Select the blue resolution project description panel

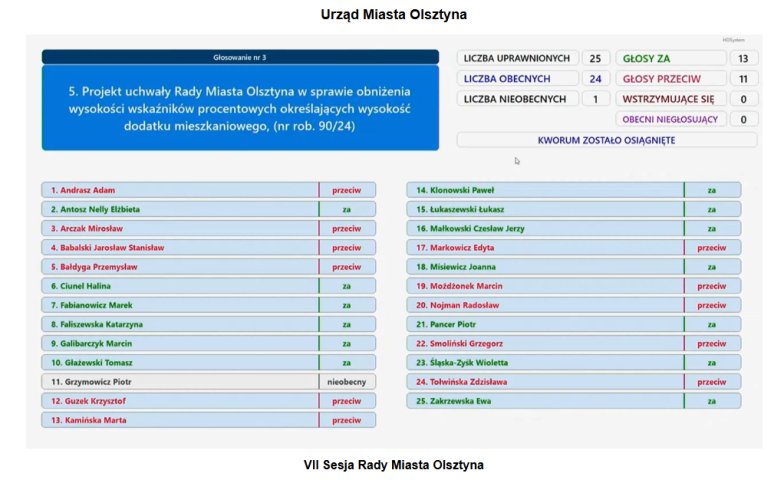240,108
